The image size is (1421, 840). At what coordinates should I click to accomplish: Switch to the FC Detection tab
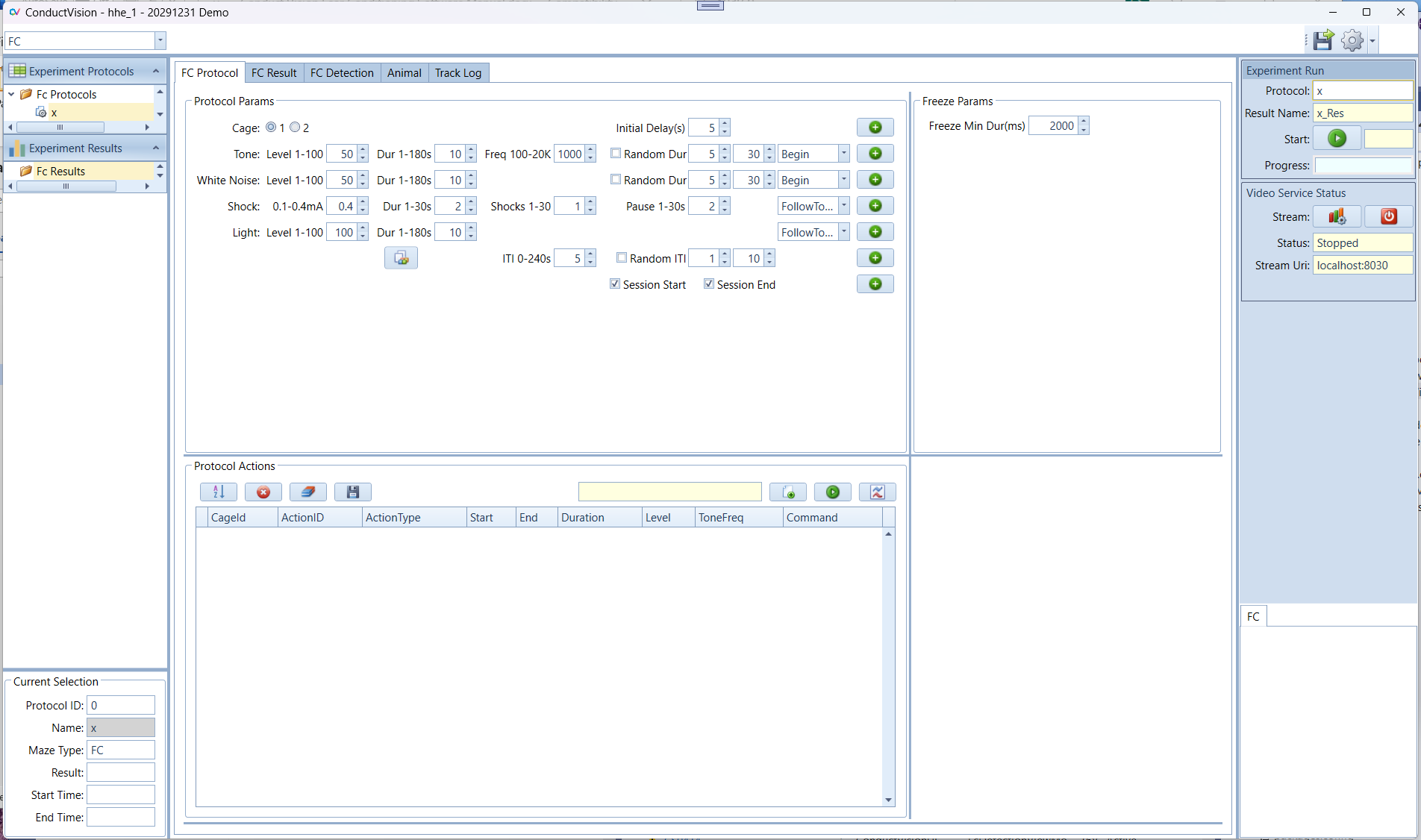[x=342, y=72]
